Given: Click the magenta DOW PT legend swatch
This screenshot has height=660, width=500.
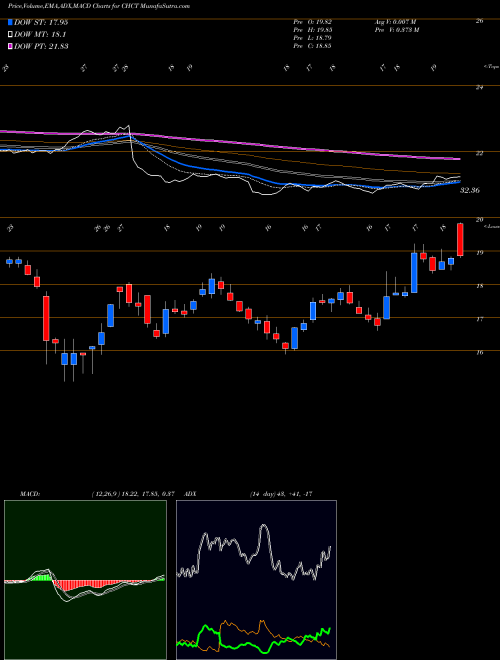Looking at the screenshot, I should [10, 46].
